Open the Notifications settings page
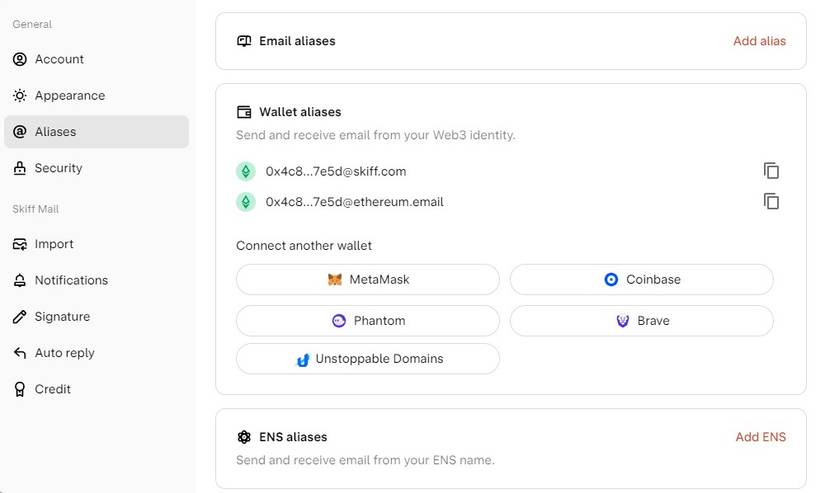This screenshot has height=493, width=825. [96, 280]
